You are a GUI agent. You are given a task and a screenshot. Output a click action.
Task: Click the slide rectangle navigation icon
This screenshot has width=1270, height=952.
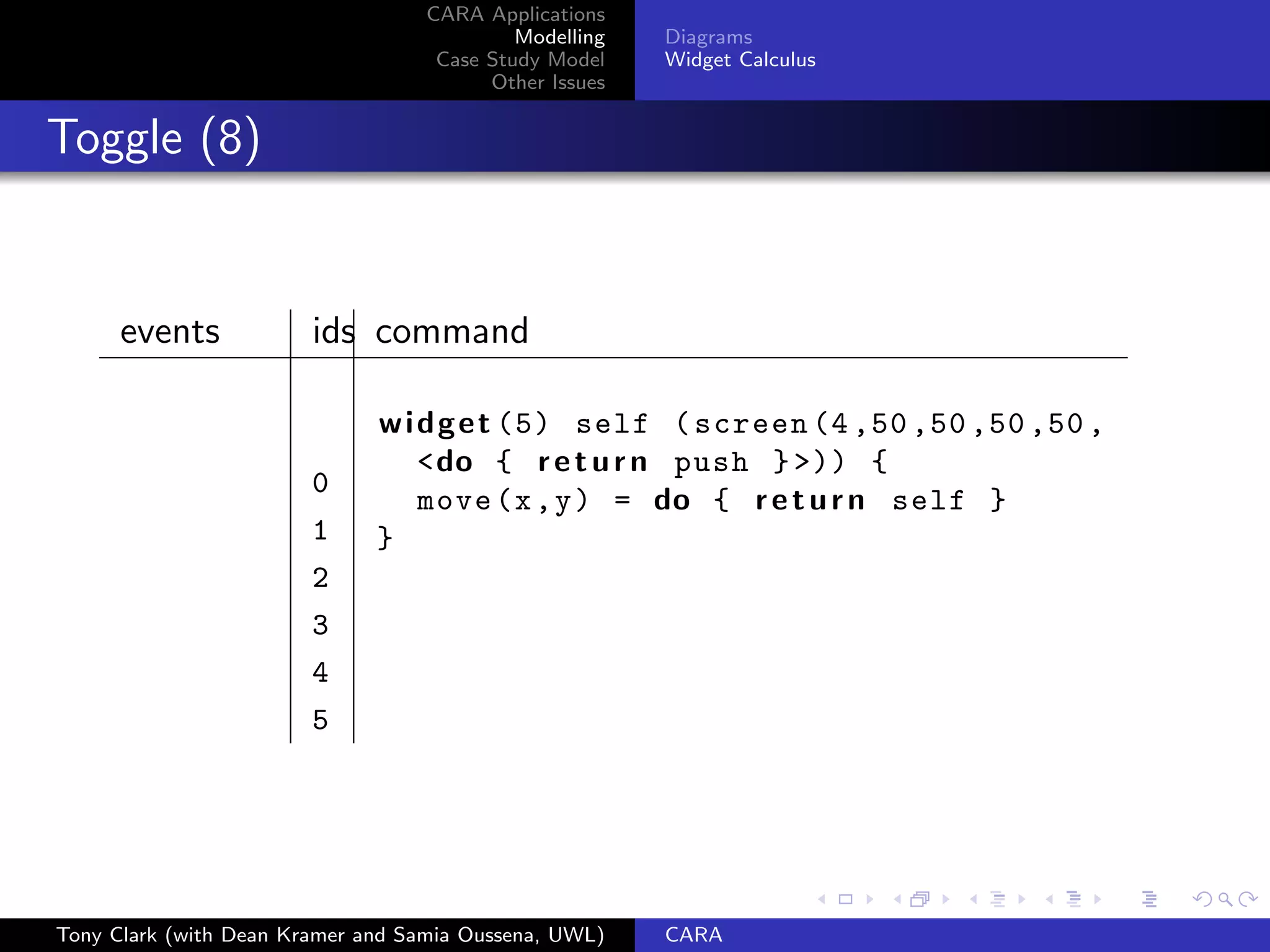click(845, 899)
